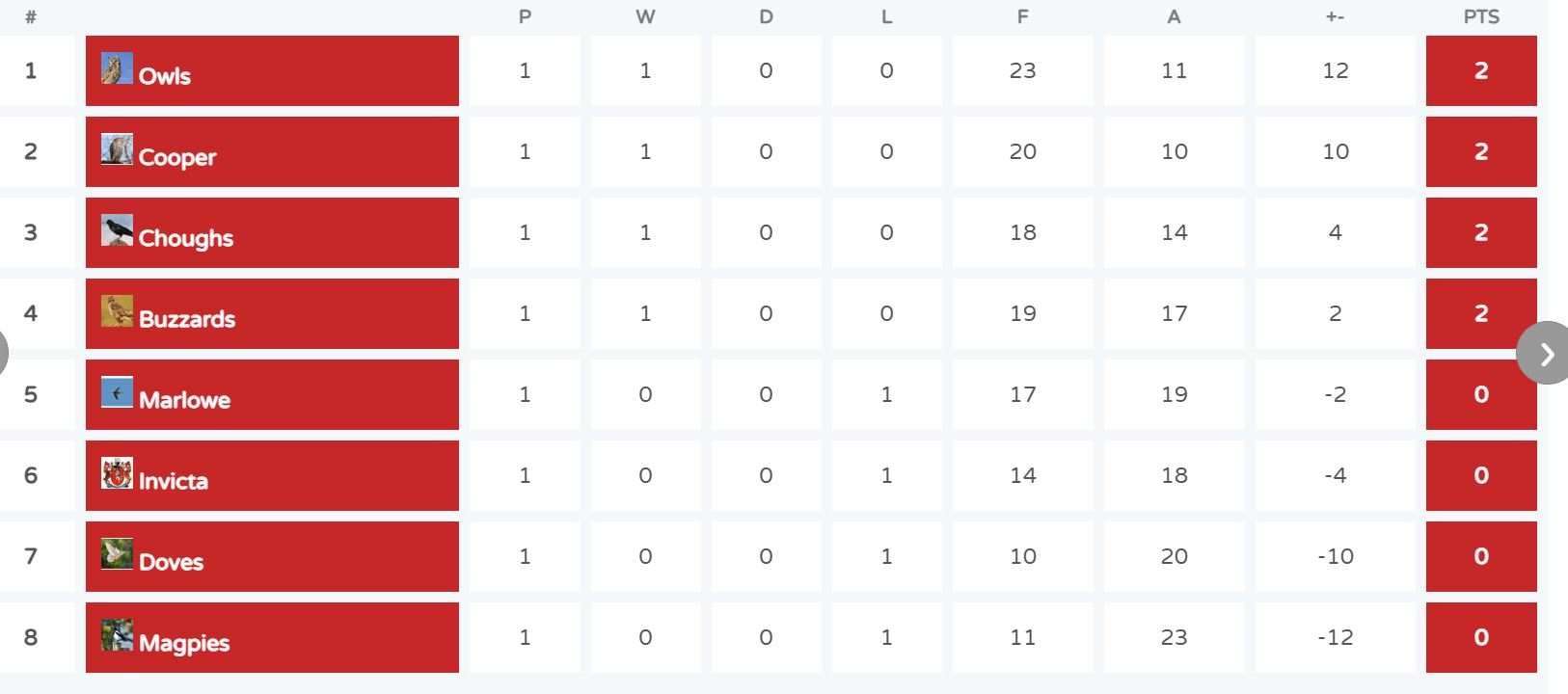Open the Magpies team link
Screen dimensions: 1568x694
[x=184, y=643]
